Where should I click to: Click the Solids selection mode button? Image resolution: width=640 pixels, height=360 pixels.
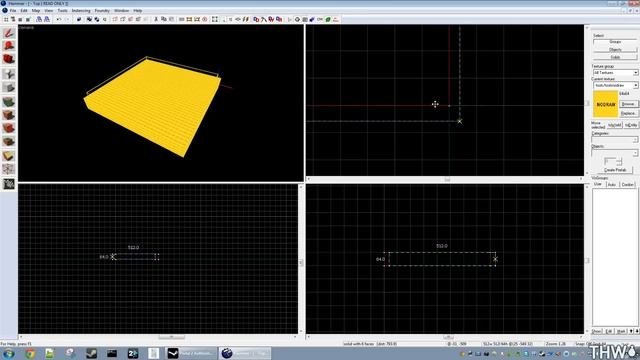pos(615,57)
